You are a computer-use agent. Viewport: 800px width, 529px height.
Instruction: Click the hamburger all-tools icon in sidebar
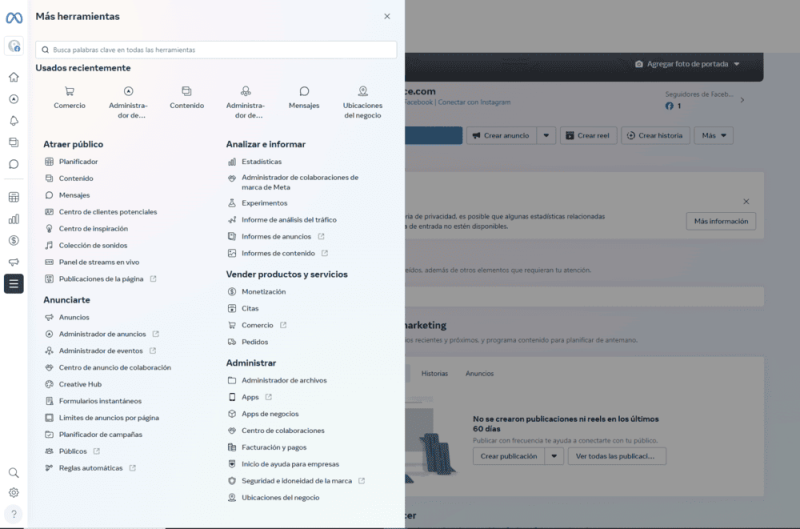point(14,284)
